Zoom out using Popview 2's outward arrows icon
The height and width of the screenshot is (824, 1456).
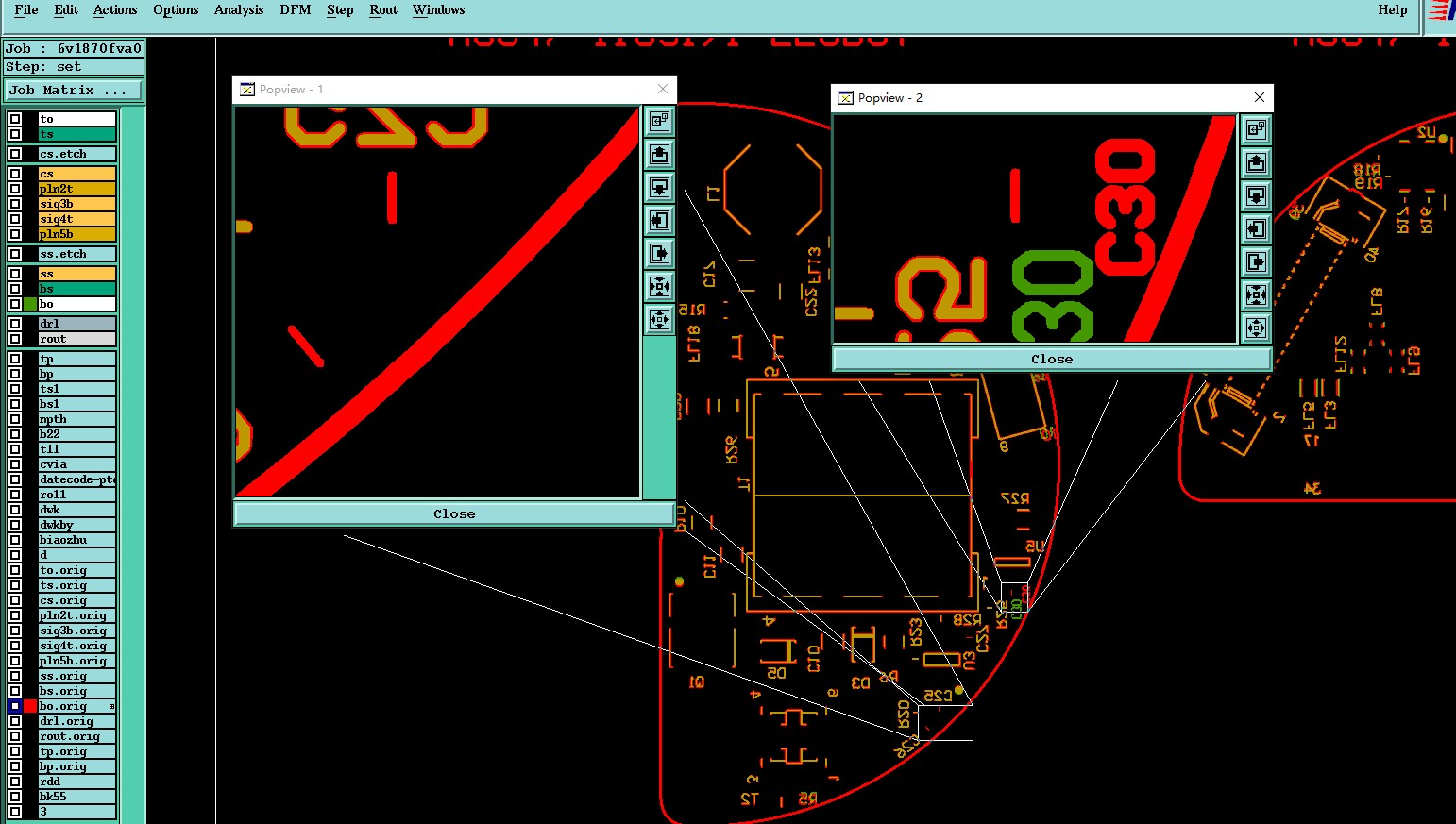(x=1256, y=328)
